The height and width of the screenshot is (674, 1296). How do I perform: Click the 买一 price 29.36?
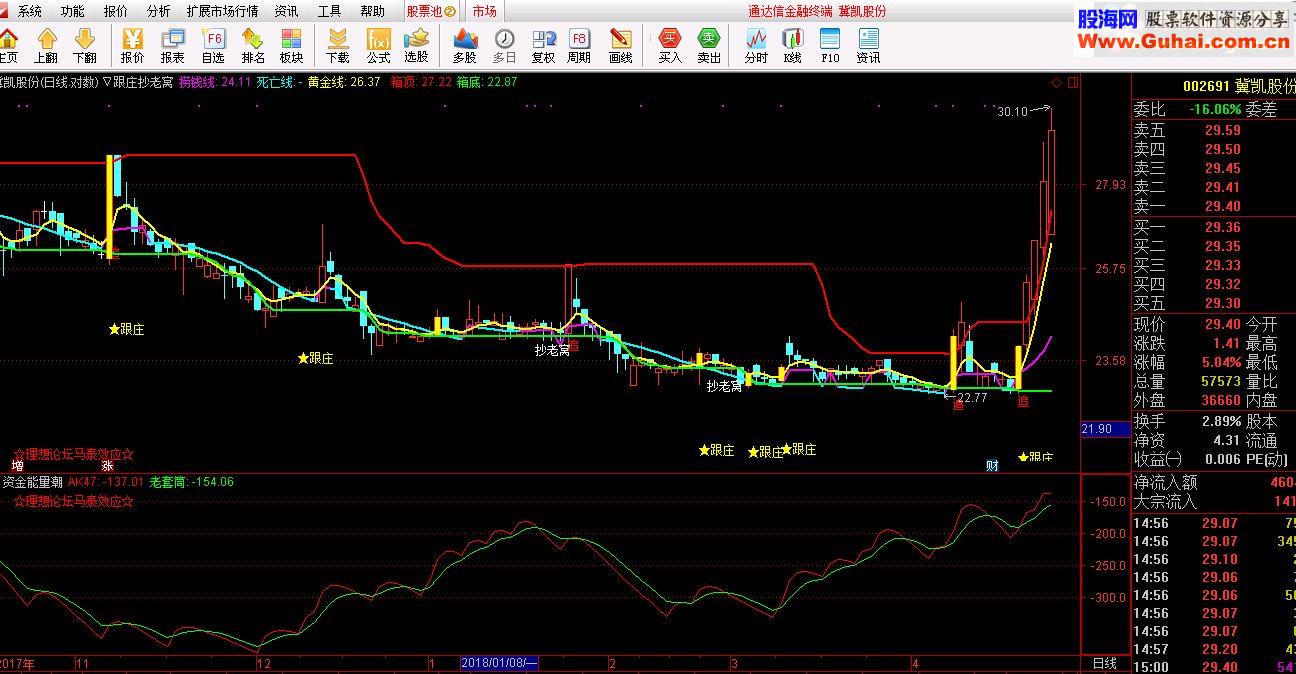[x=1222, y=227]
